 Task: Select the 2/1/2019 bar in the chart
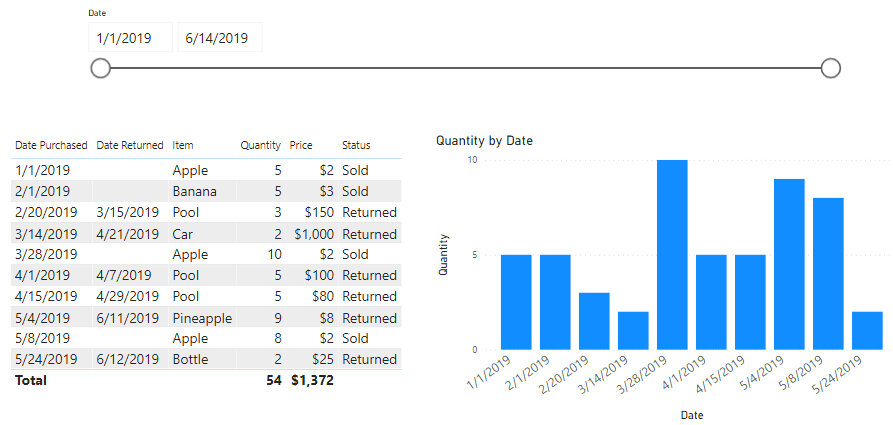pos(555,302)
